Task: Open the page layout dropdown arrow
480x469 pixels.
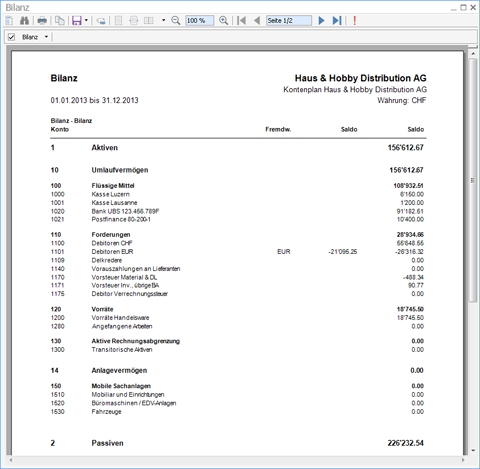Action: tap(163, 21)
